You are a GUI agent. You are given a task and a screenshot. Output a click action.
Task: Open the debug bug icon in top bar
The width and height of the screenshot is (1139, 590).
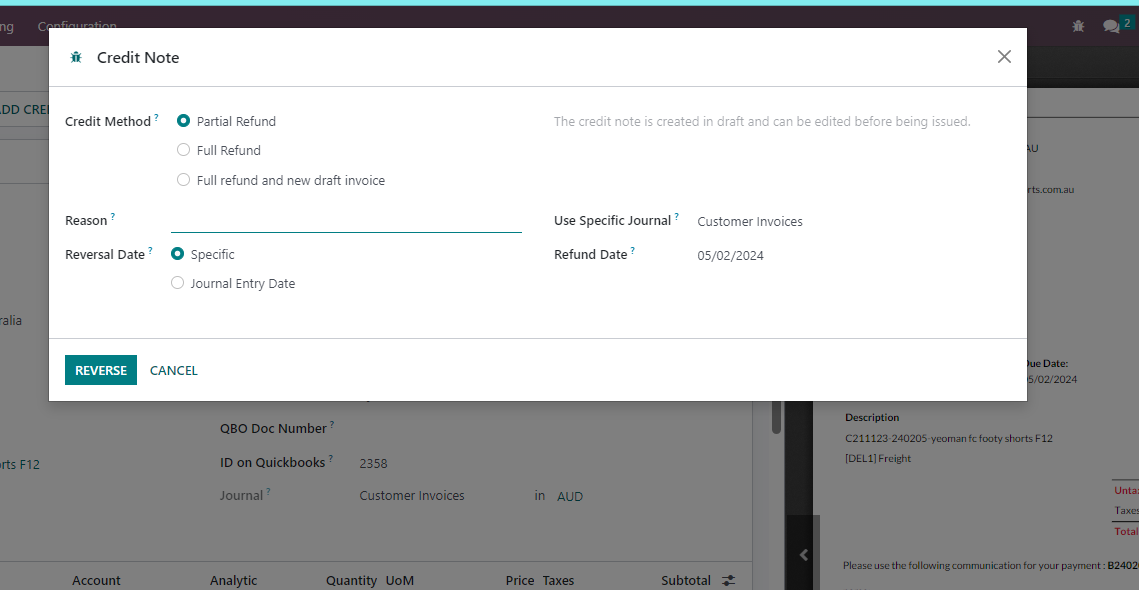[x=1078, y=26]
